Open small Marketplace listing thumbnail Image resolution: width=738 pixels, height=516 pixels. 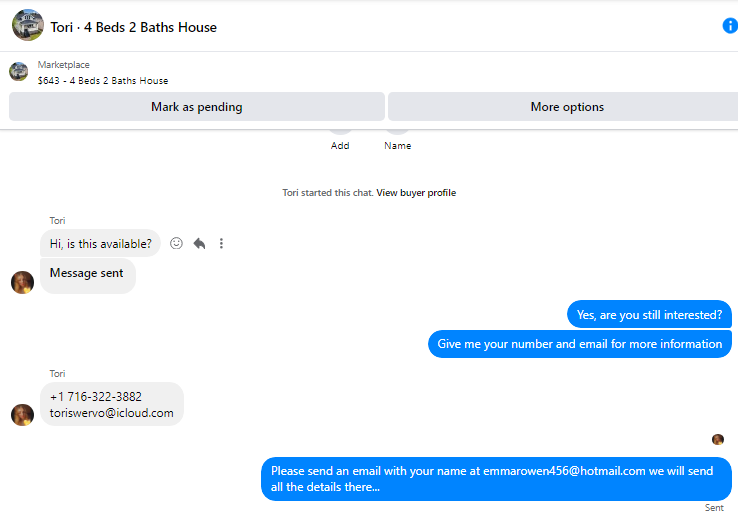[x=19, y=72]
